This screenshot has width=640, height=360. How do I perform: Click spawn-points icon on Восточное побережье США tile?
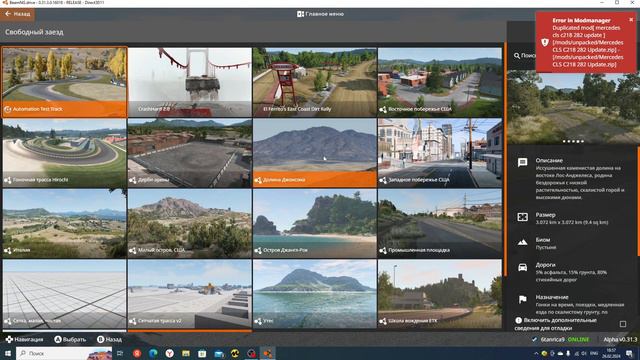[382, 109]
